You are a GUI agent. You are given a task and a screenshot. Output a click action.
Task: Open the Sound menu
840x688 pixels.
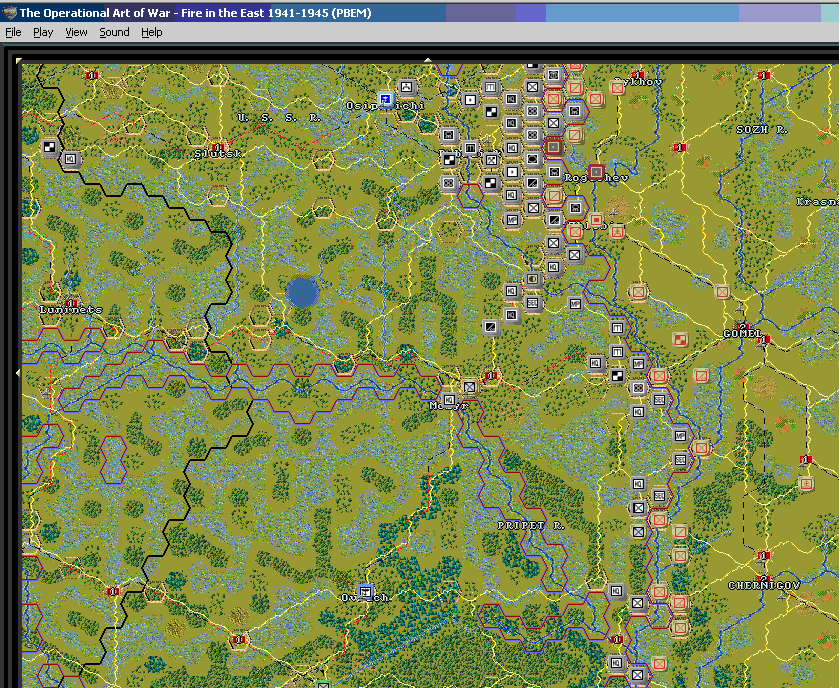(114, 32)
